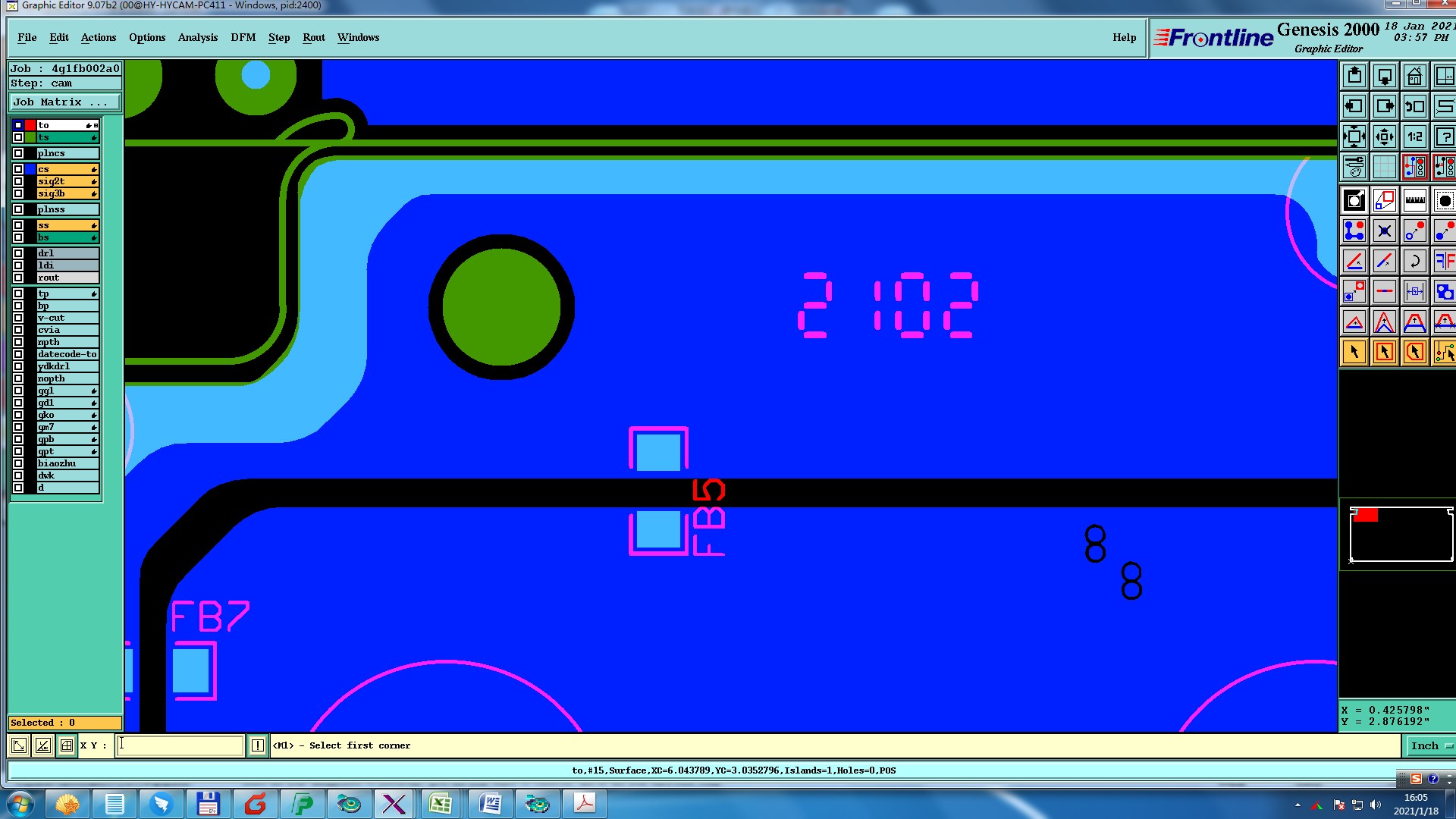The image size is (1456, 819).
Task: Select the zoom 1:2 scale icon
Action: (1414, 136)
